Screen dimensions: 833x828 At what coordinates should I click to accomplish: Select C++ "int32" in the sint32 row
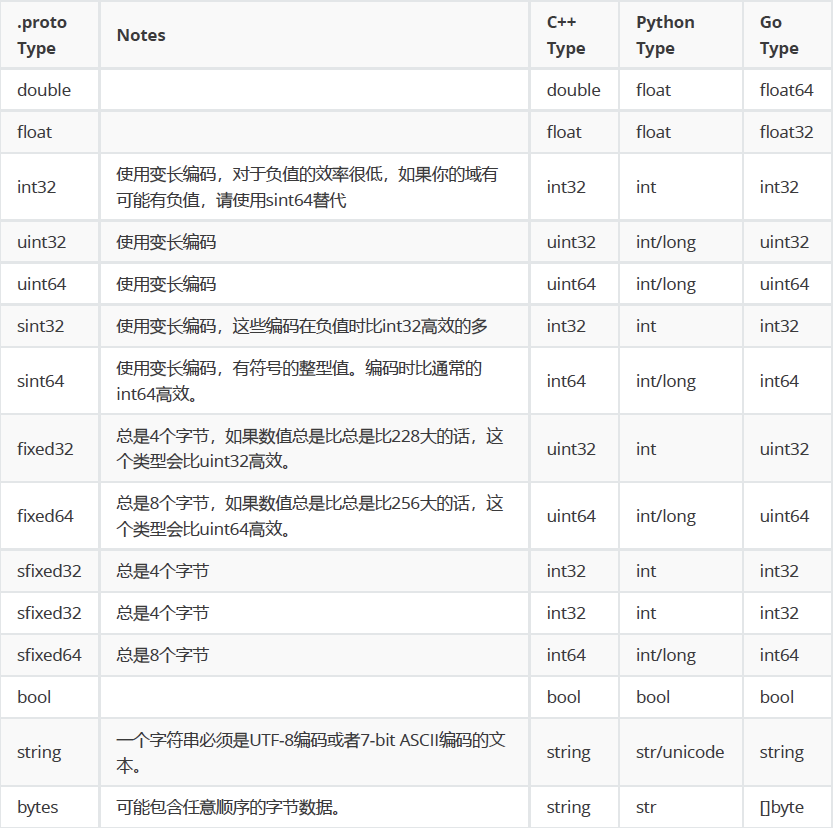(x=566, y=326)
